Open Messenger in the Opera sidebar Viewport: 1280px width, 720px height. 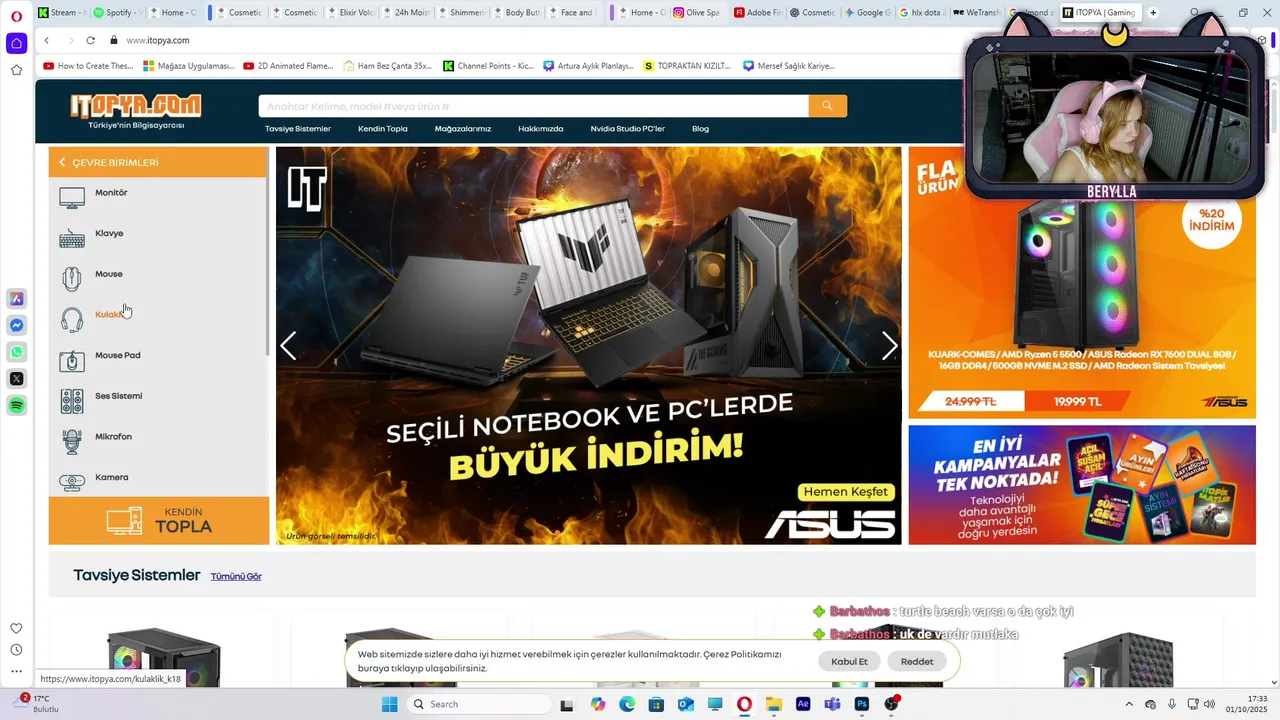[16, 326]
